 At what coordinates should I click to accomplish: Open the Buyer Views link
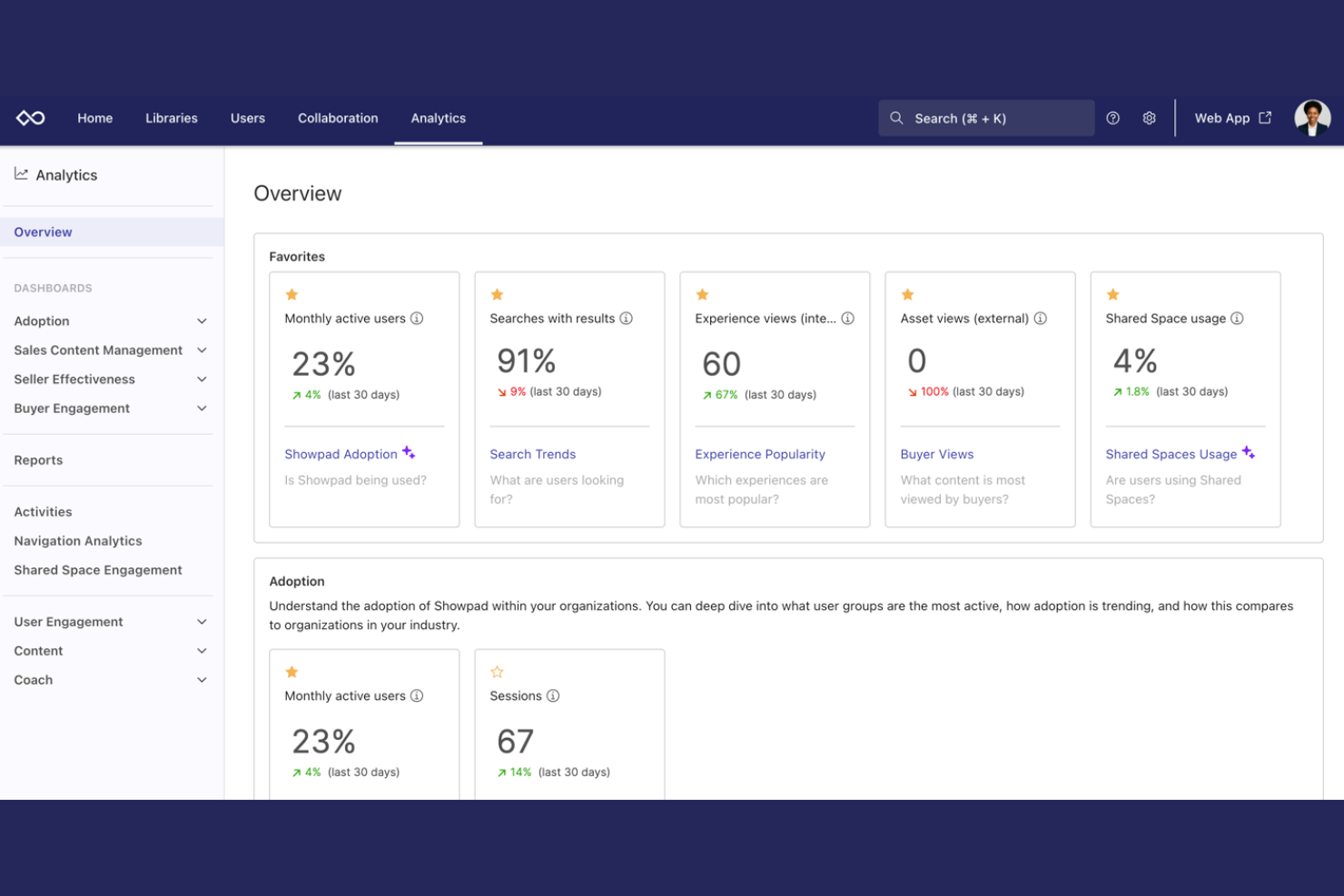[x=937, y=454]
